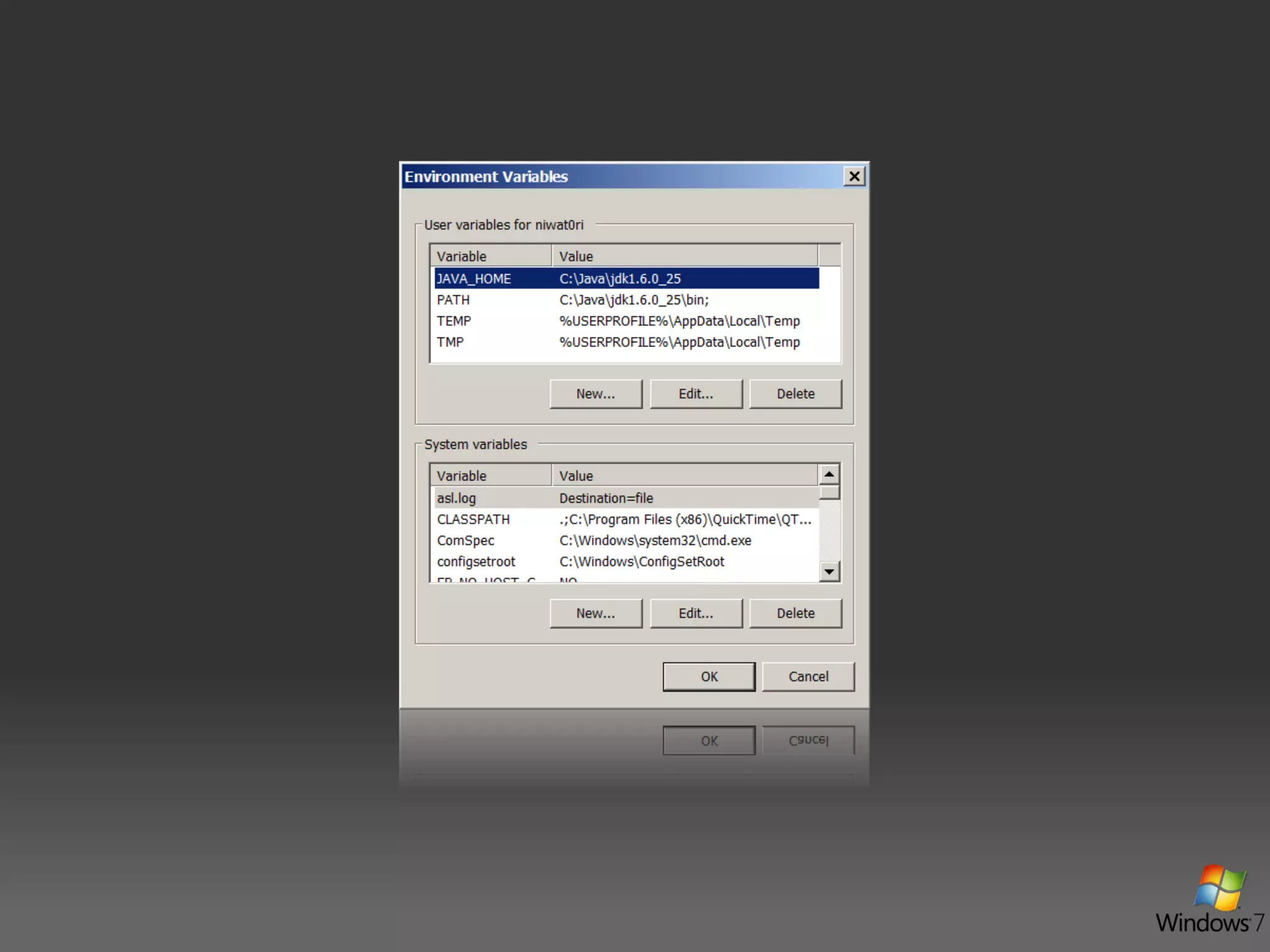Click the system variables scrollbar thumb
This screenshot has width=1270, height=952.
pos(829,492)
